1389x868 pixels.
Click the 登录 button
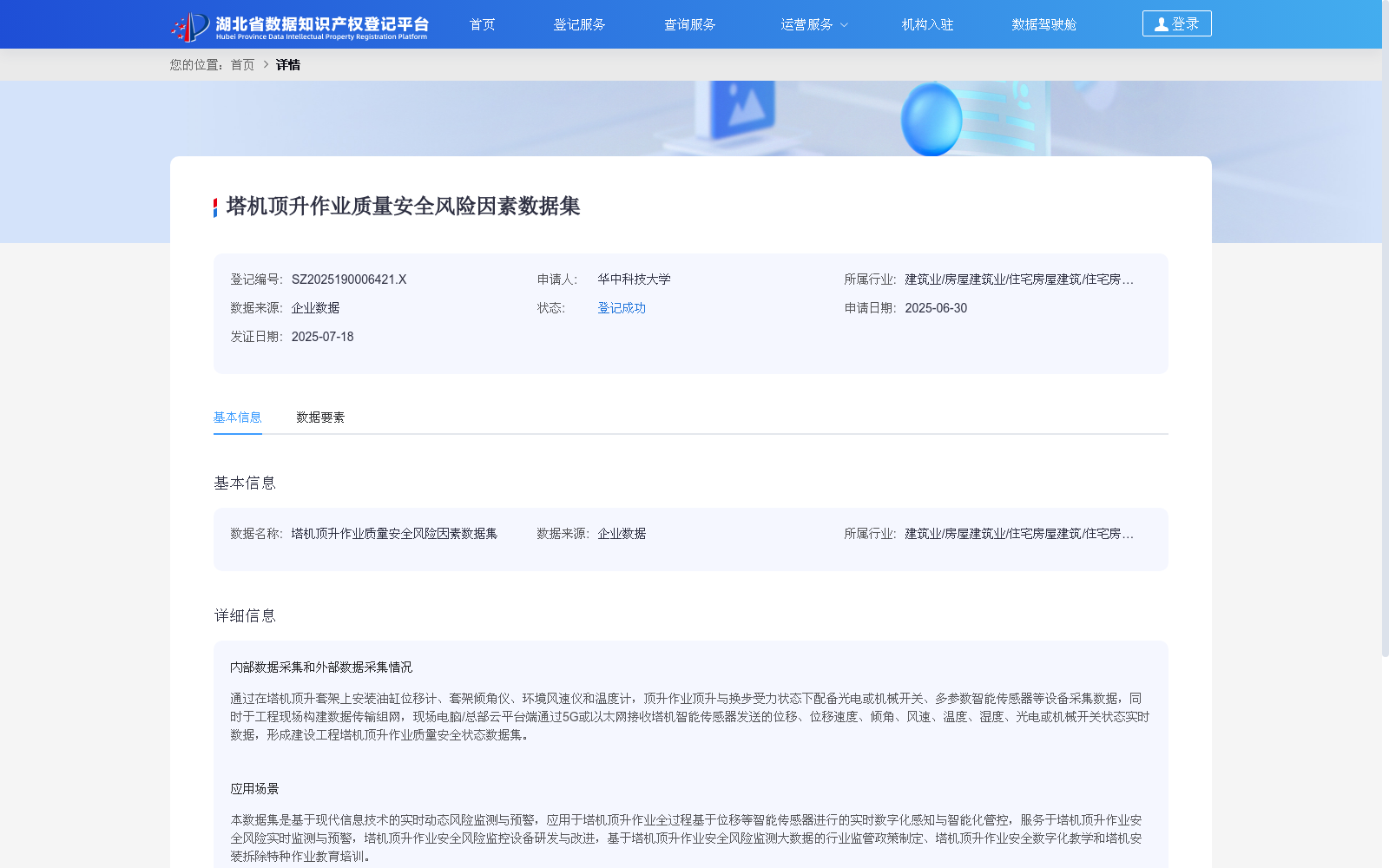click(1177, 23)
